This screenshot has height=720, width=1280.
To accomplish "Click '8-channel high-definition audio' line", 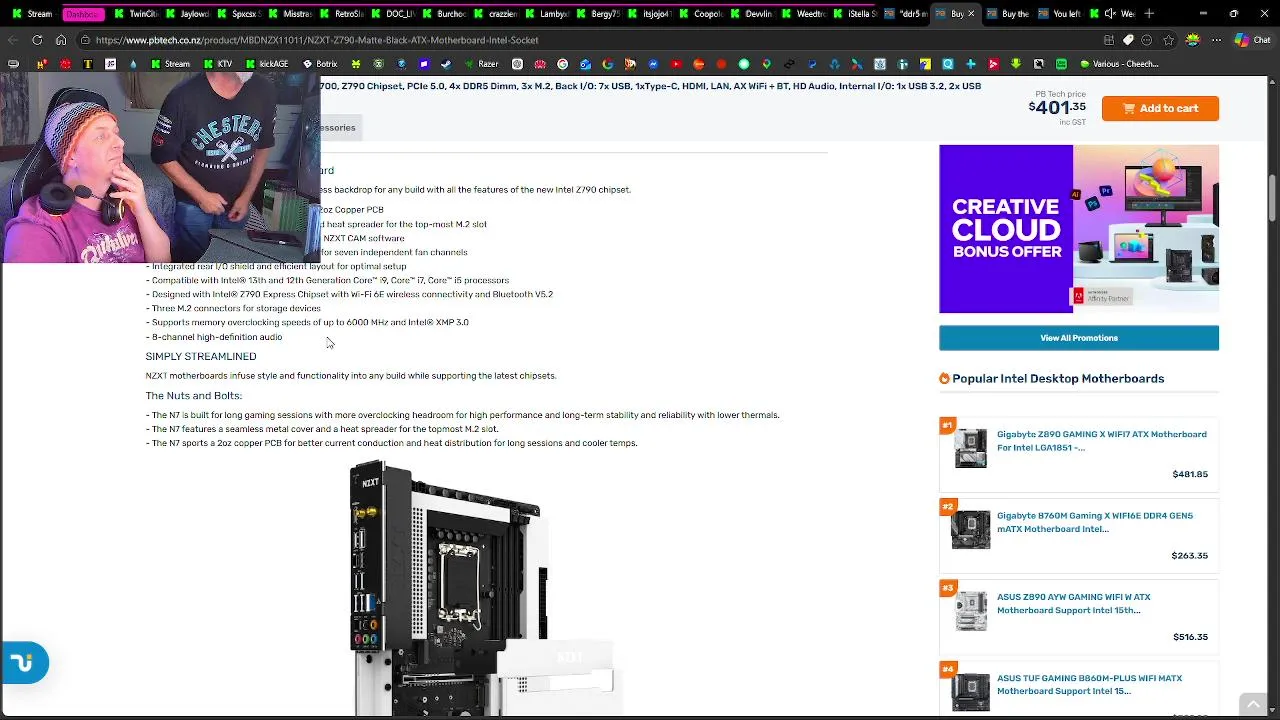I will pyautogui.click(x=214, y=337).
